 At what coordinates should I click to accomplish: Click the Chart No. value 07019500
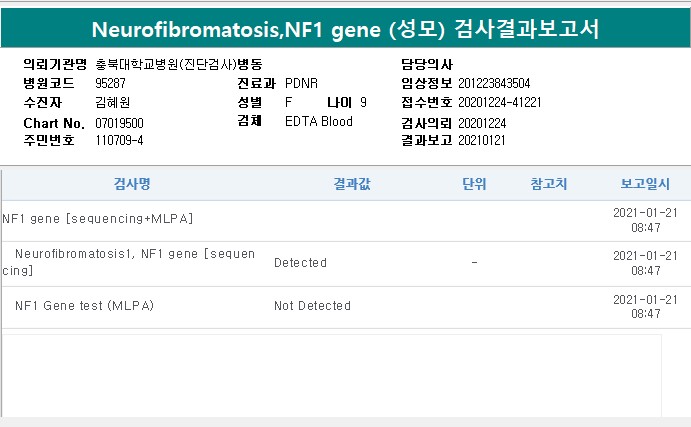119,123
